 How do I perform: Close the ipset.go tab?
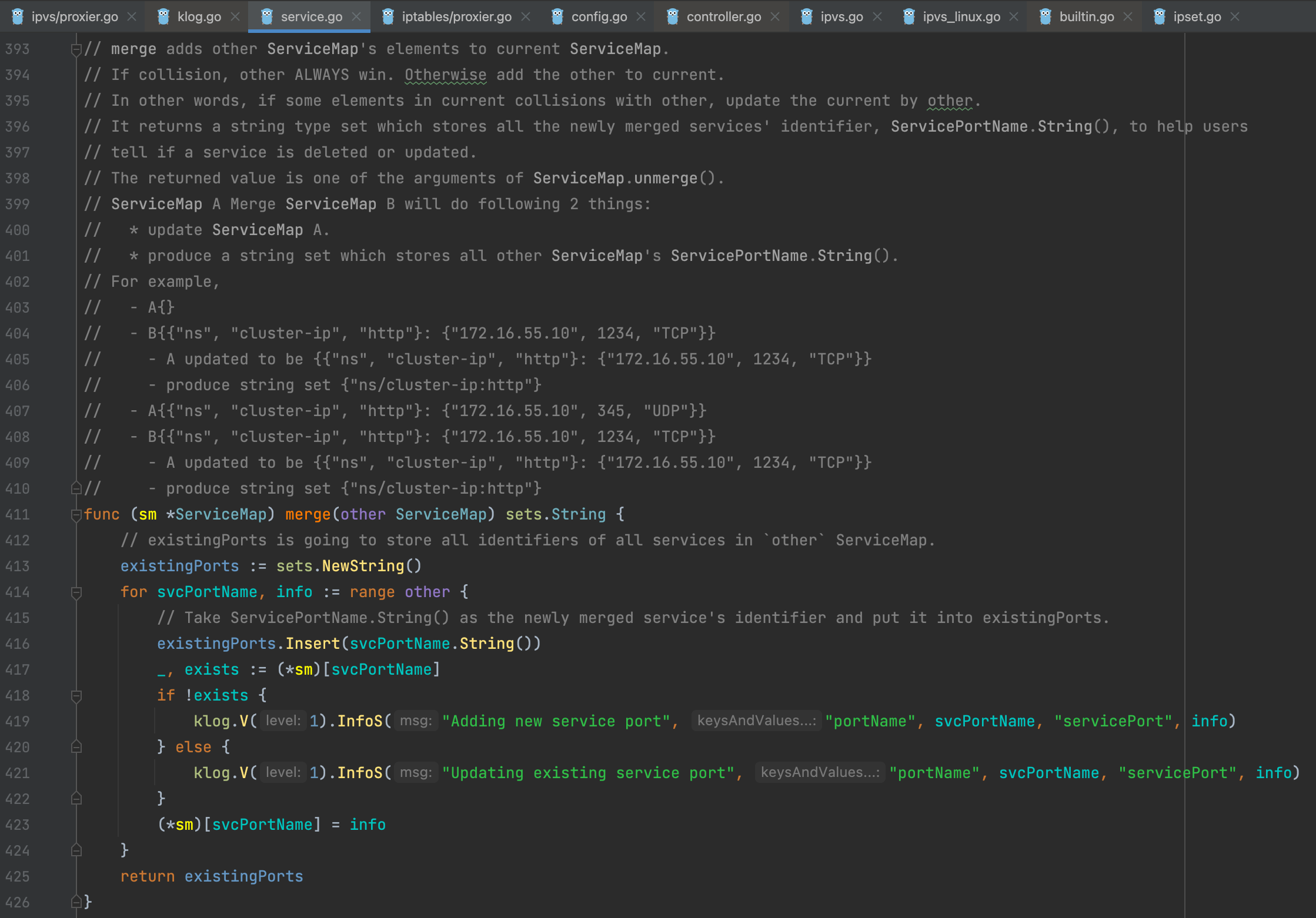1235,16
